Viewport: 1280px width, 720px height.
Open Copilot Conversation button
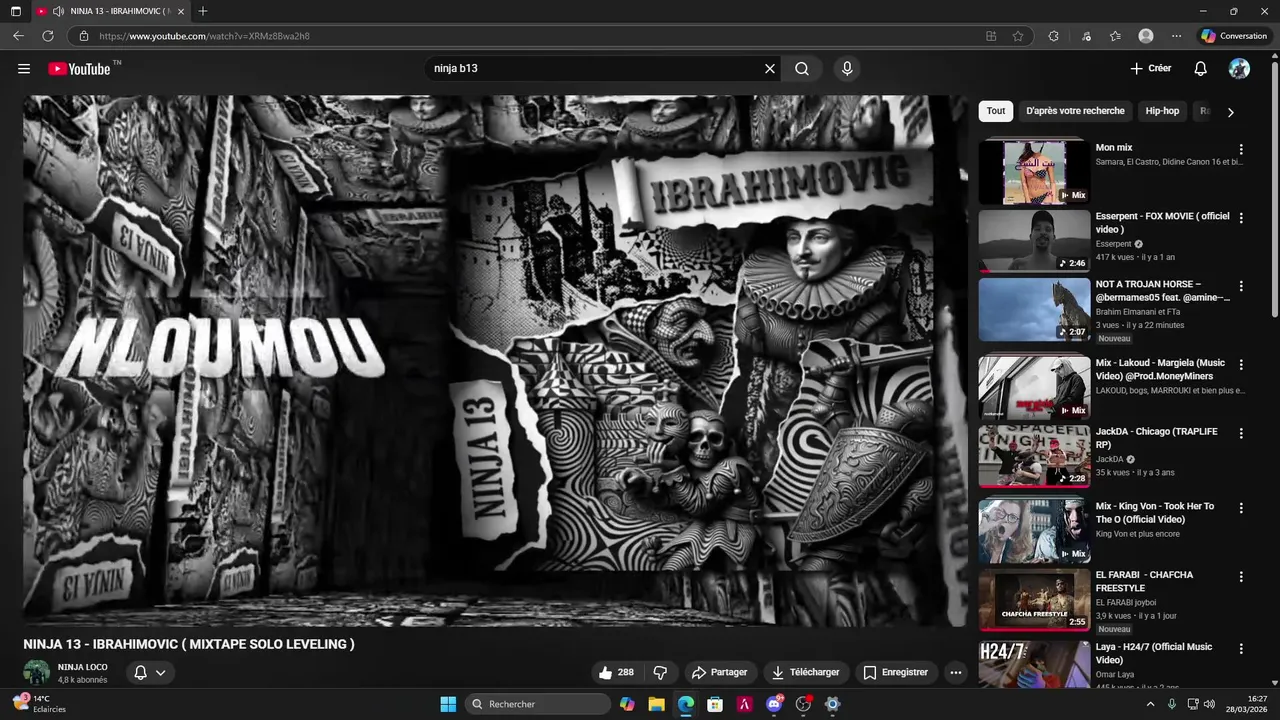pyautogui.click(x=1234, y=36)
